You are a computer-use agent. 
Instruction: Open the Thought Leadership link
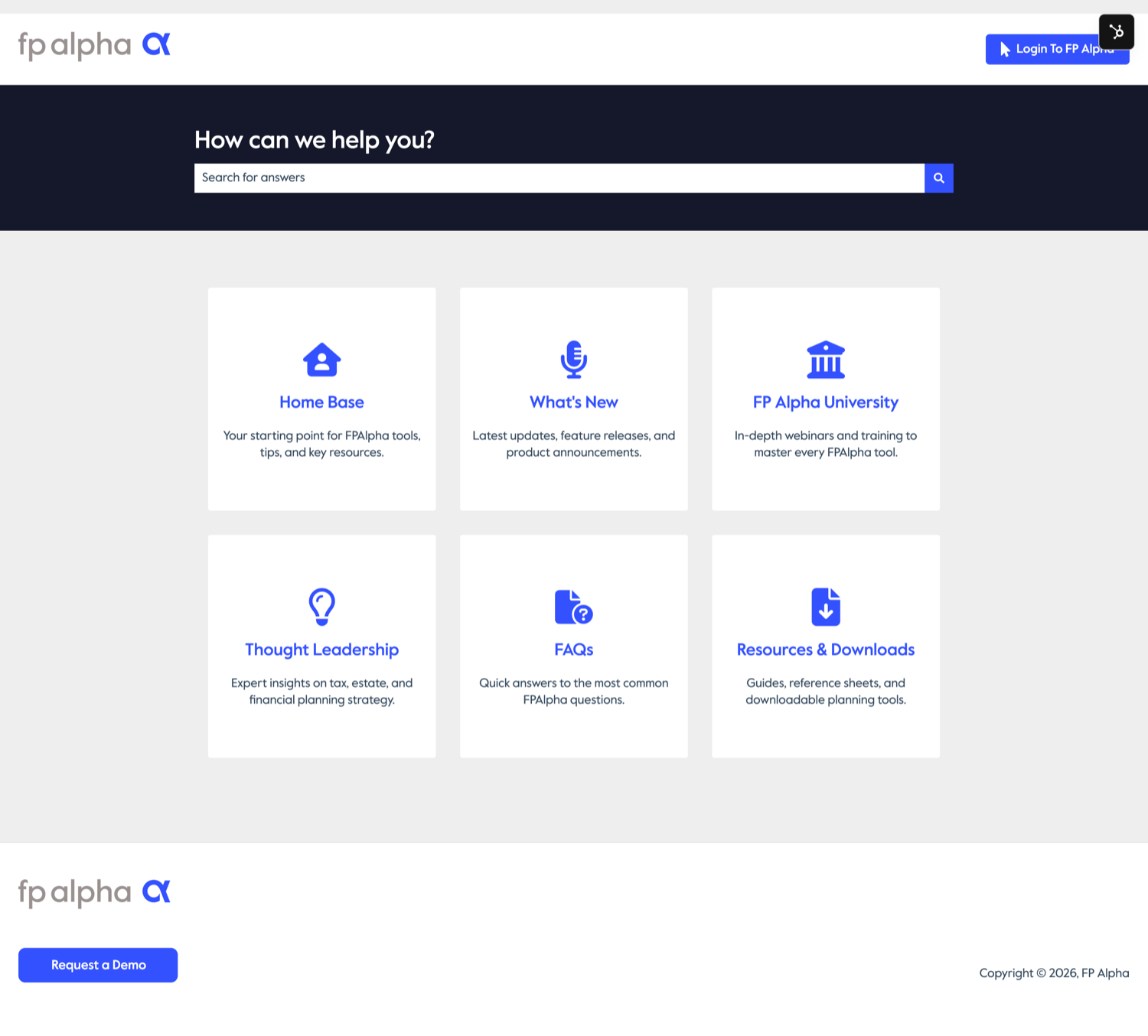pos(322,650)
